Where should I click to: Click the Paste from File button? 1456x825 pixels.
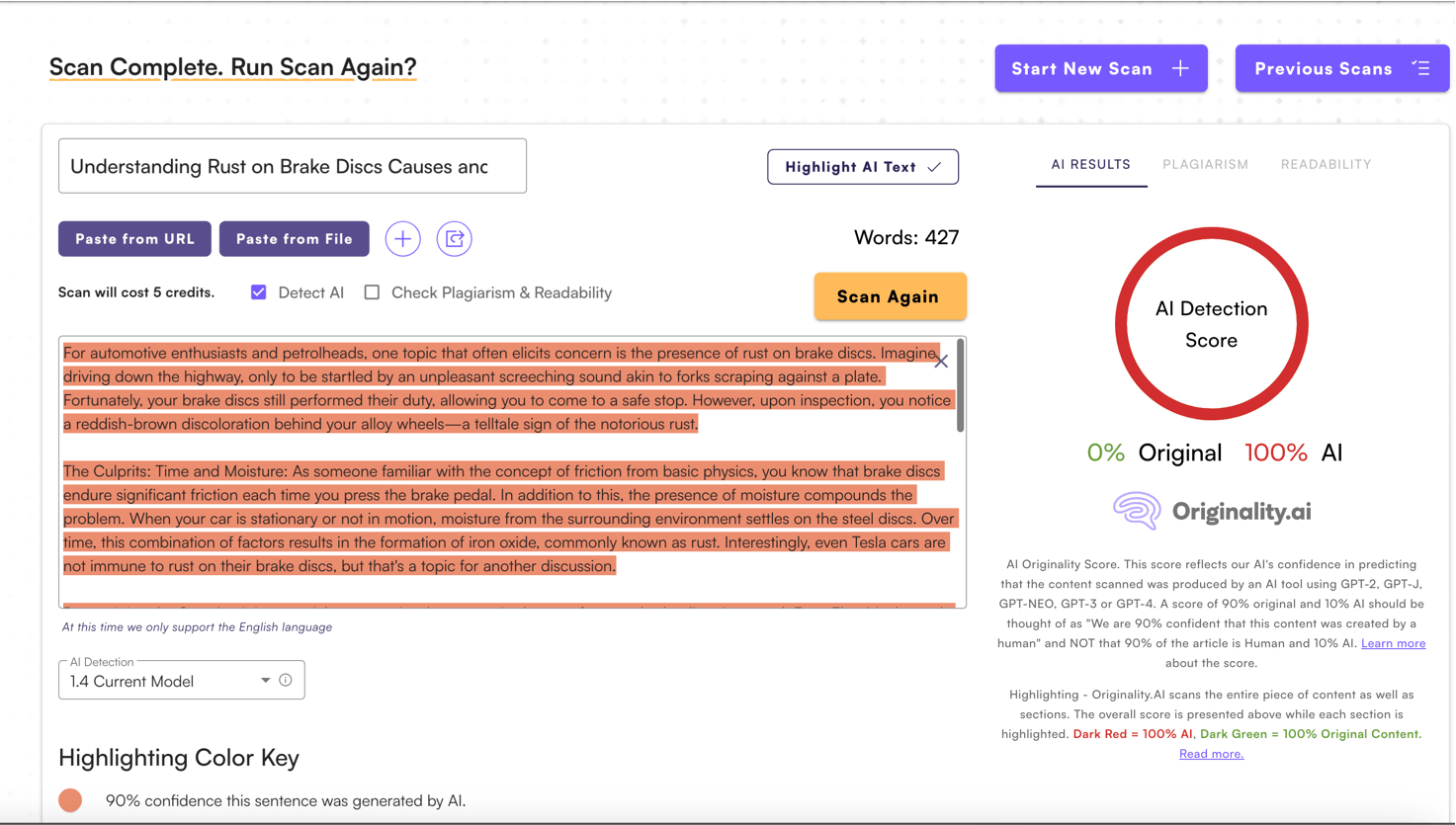point(294,239)
